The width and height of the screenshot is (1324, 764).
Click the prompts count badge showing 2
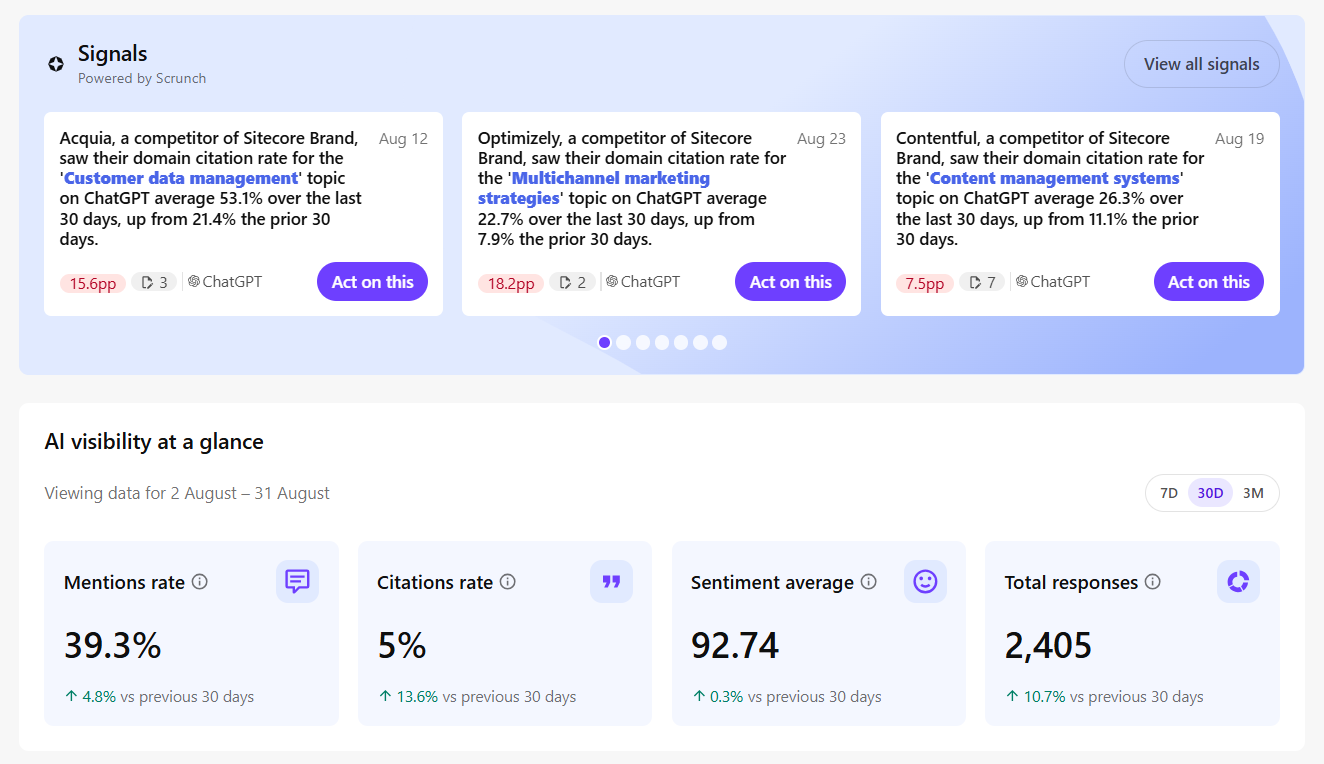tap(572, 283)
